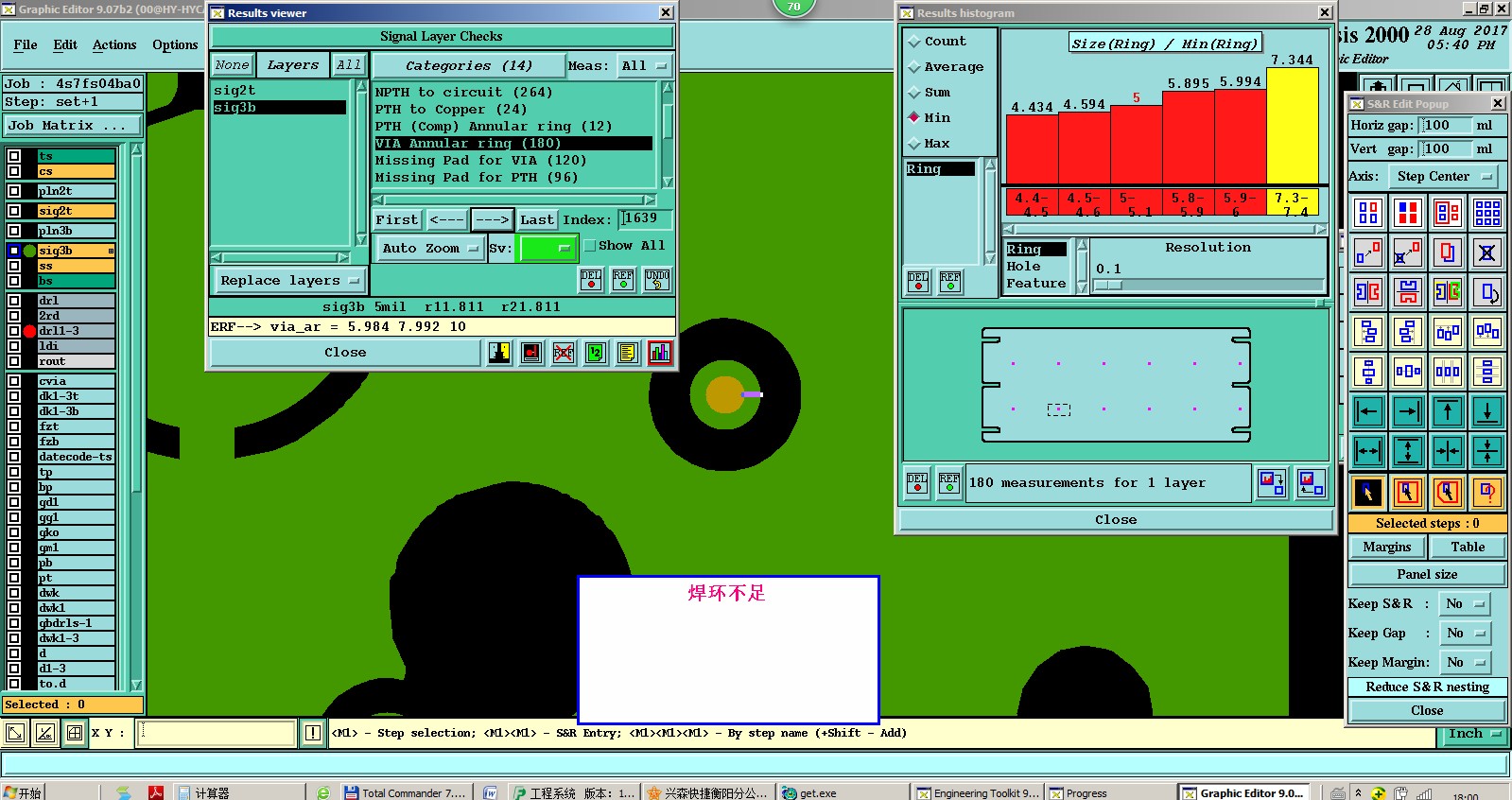Open the Inch units dropdown
Viewport: 1512px width, 800px height.
pos(1474,734)
